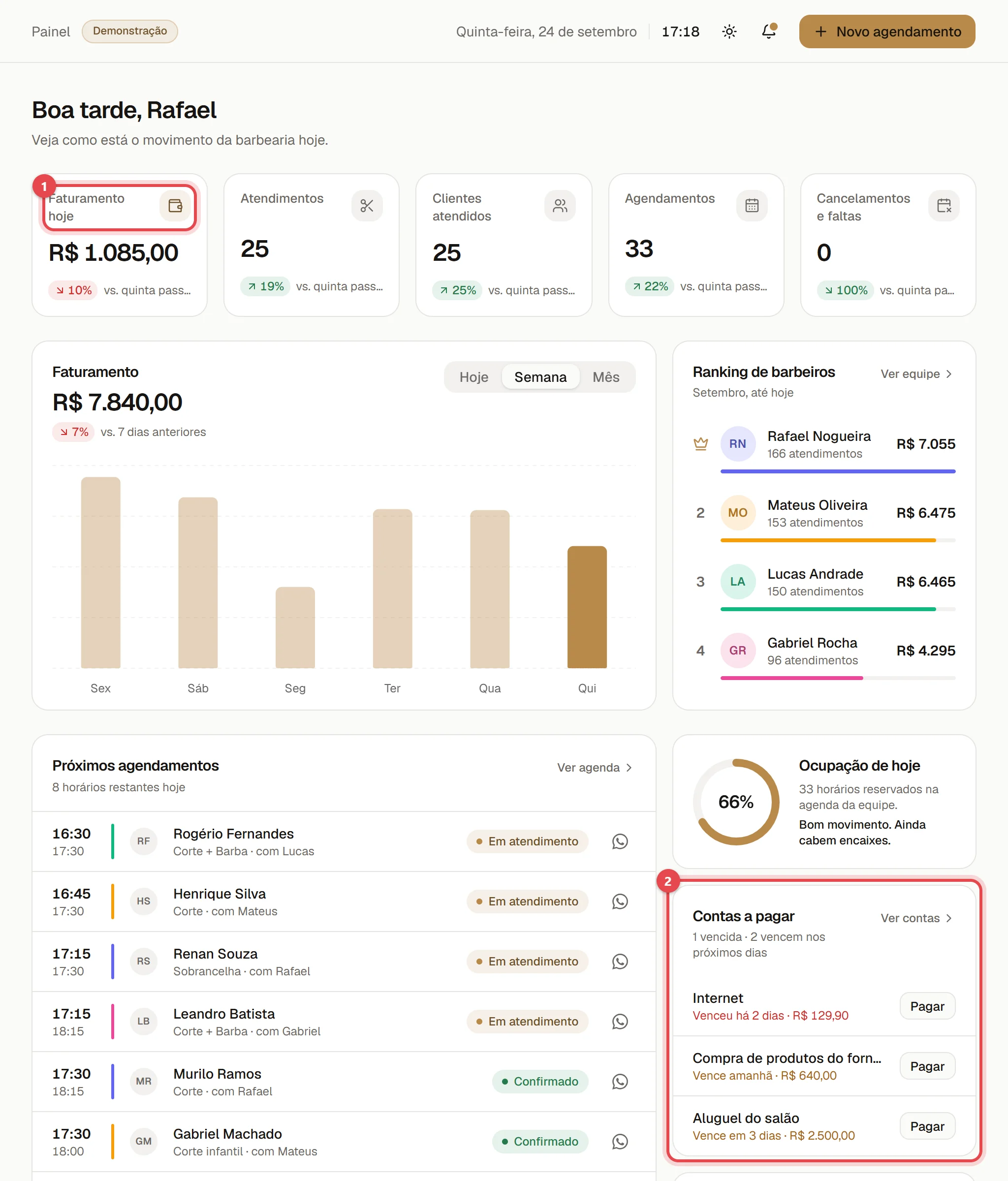The width and height of the screenshot is (1008, 1181).
Task: Pay the Internet bill
Action: pyautogui.click(x=927, y=1007)
